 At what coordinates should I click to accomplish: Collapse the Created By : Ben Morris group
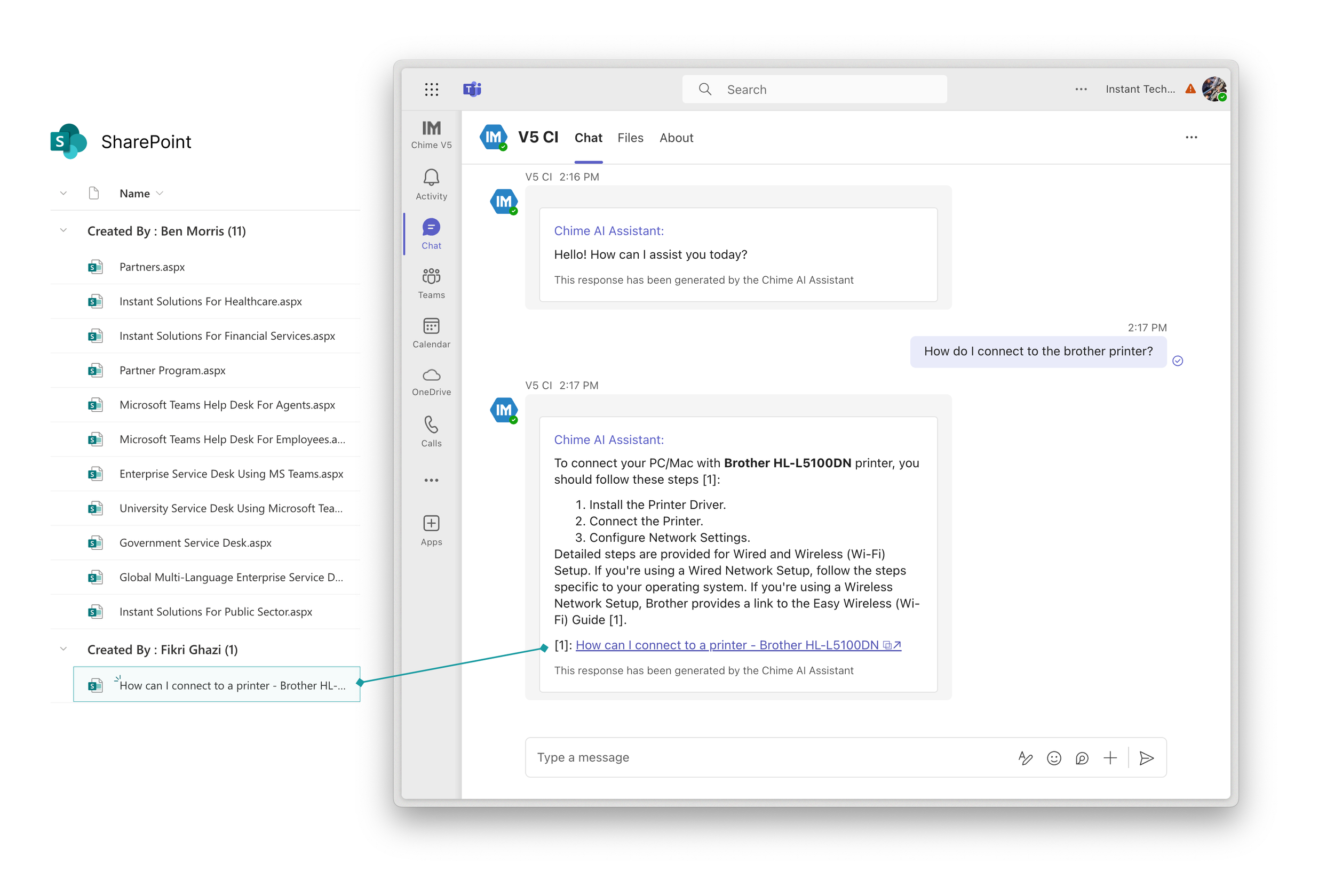click(63, 231)
